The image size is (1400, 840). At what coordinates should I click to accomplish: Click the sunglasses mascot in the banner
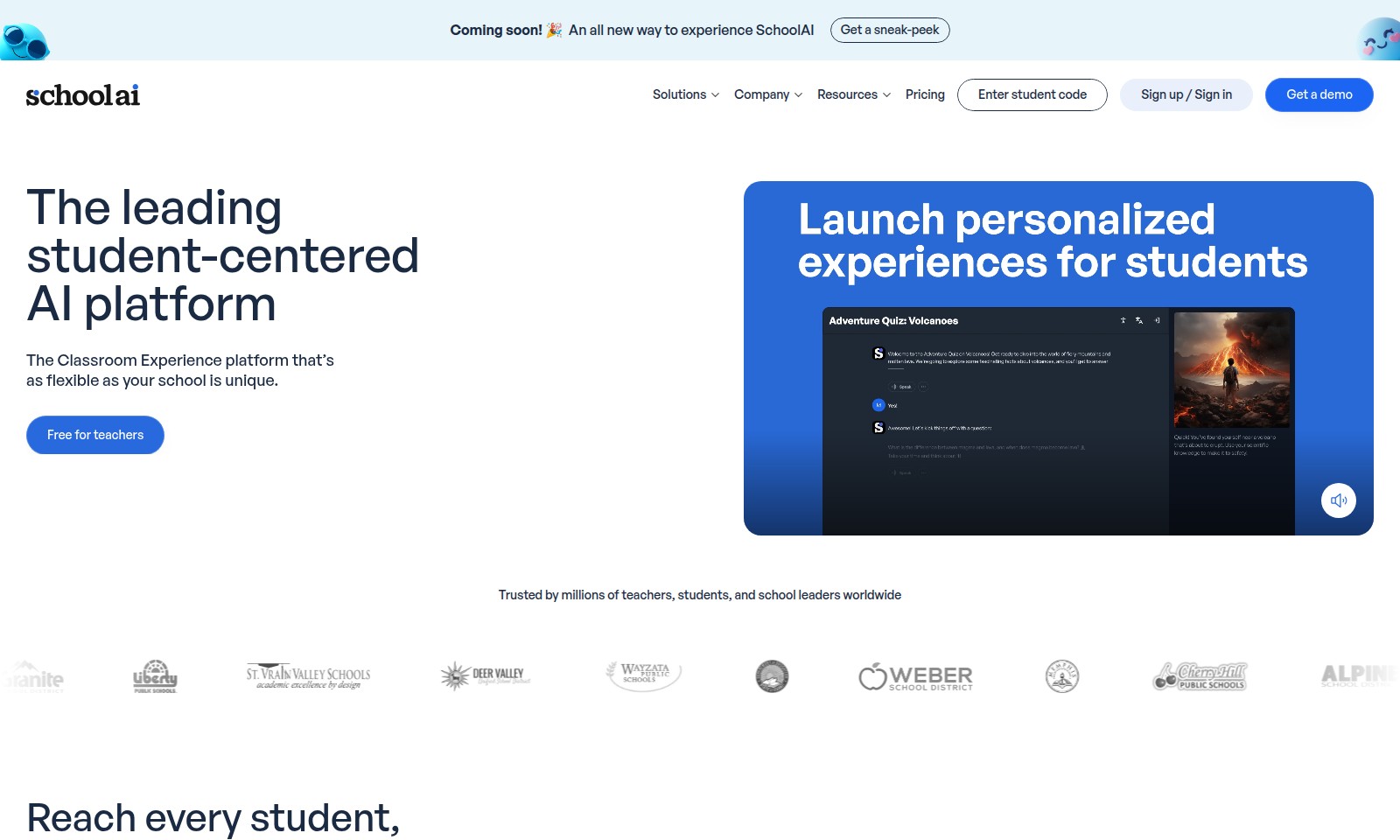[24, 40]
